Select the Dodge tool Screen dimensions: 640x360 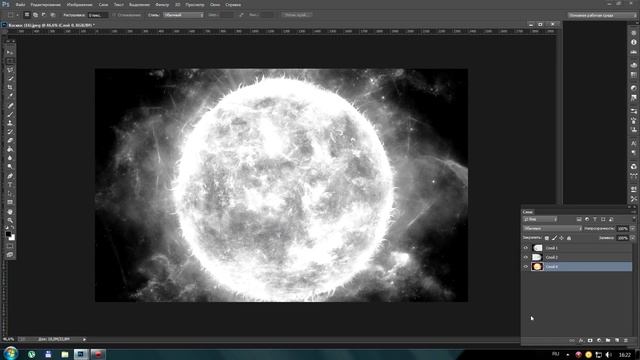tap(10, 167)
